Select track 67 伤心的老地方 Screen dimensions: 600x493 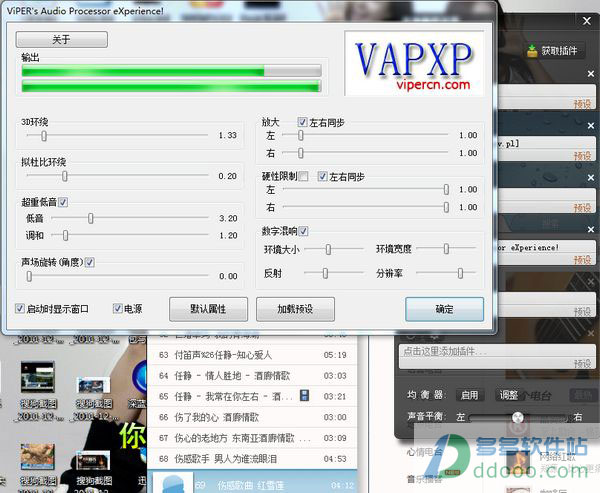(253, 437)
